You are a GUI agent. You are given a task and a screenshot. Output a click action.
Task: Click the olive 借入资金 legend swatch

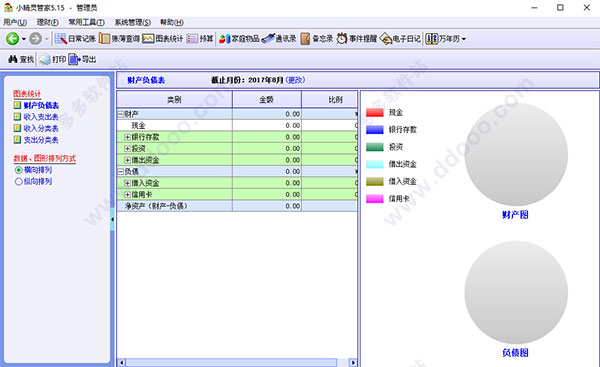[x=375, y=181]
